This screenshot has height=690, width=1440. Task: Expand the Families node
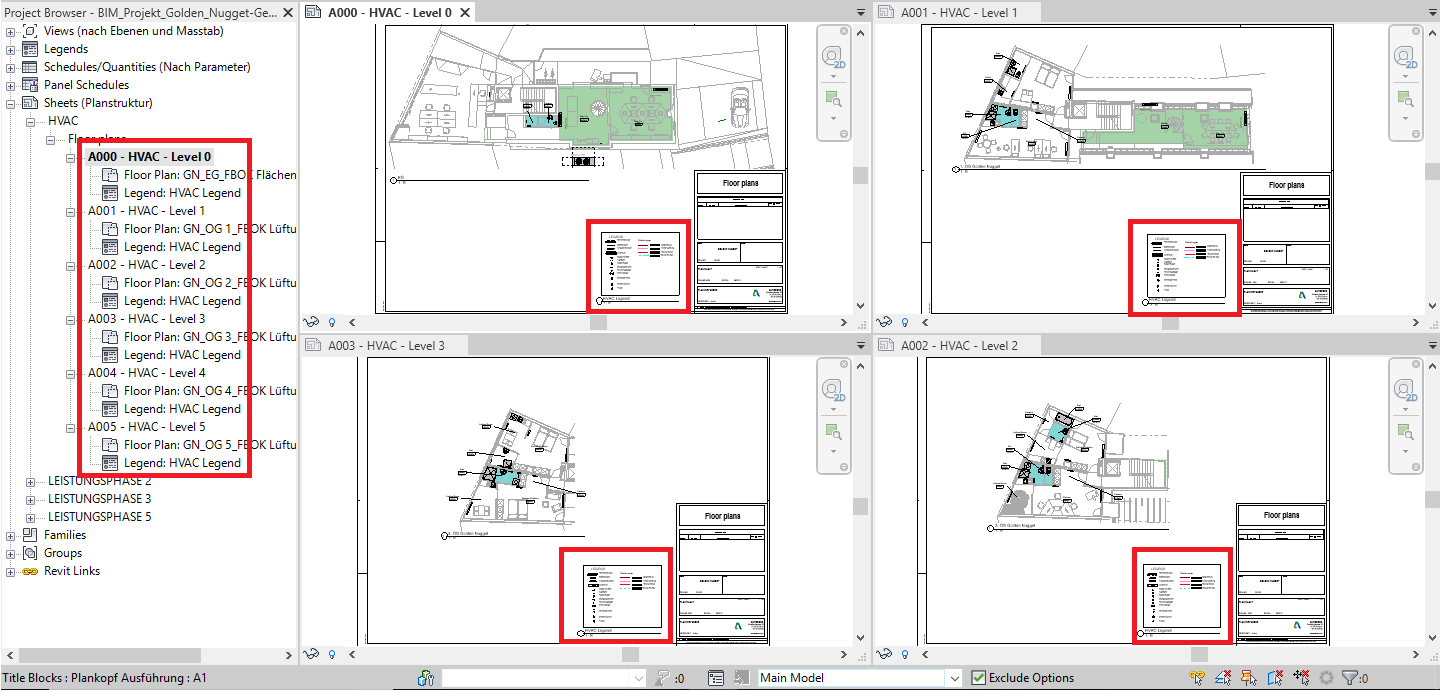(x=11, y=535)
